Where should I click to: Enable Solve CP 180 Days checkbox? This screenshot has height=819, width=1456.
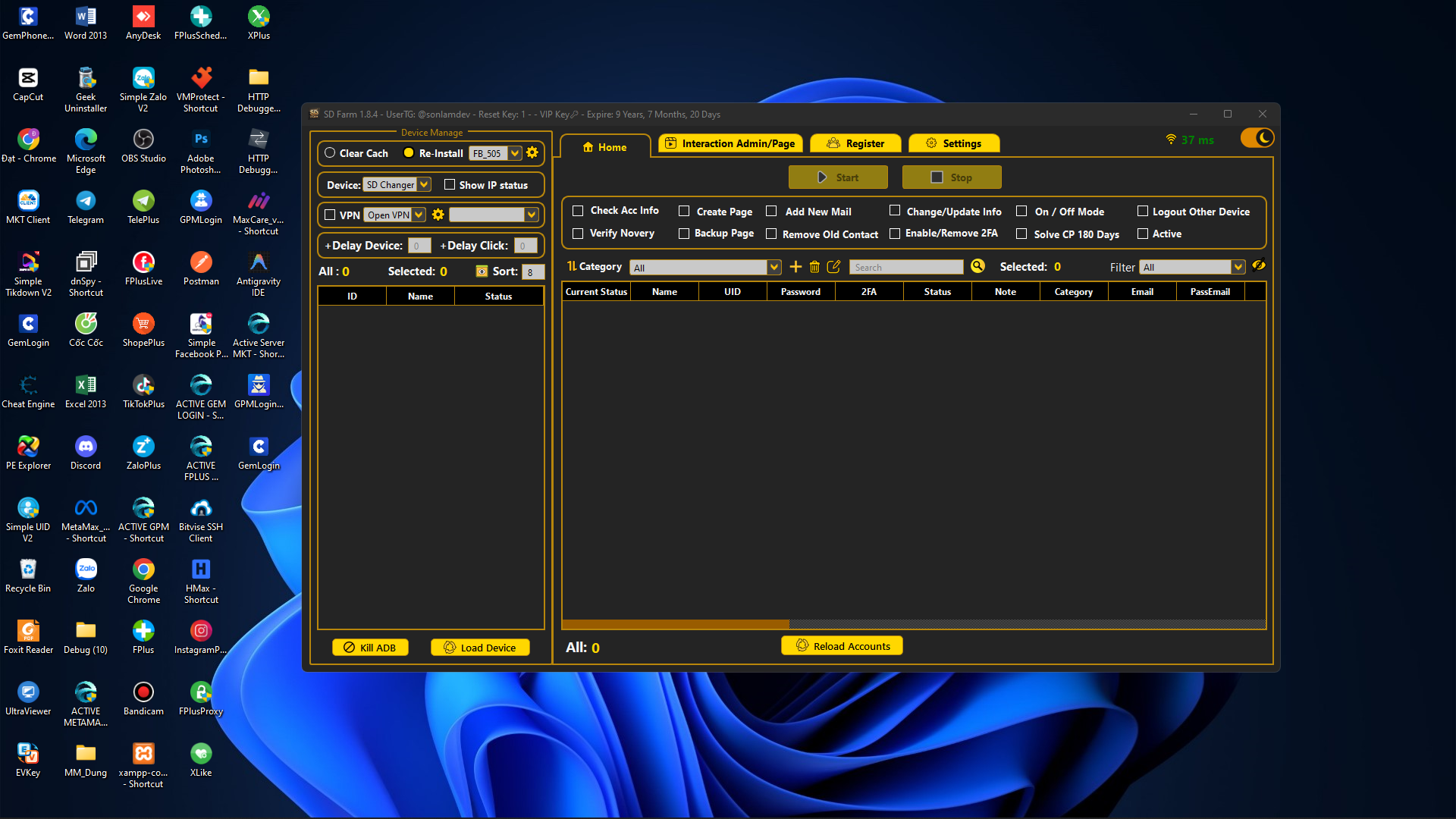[x=1021, y=234]
